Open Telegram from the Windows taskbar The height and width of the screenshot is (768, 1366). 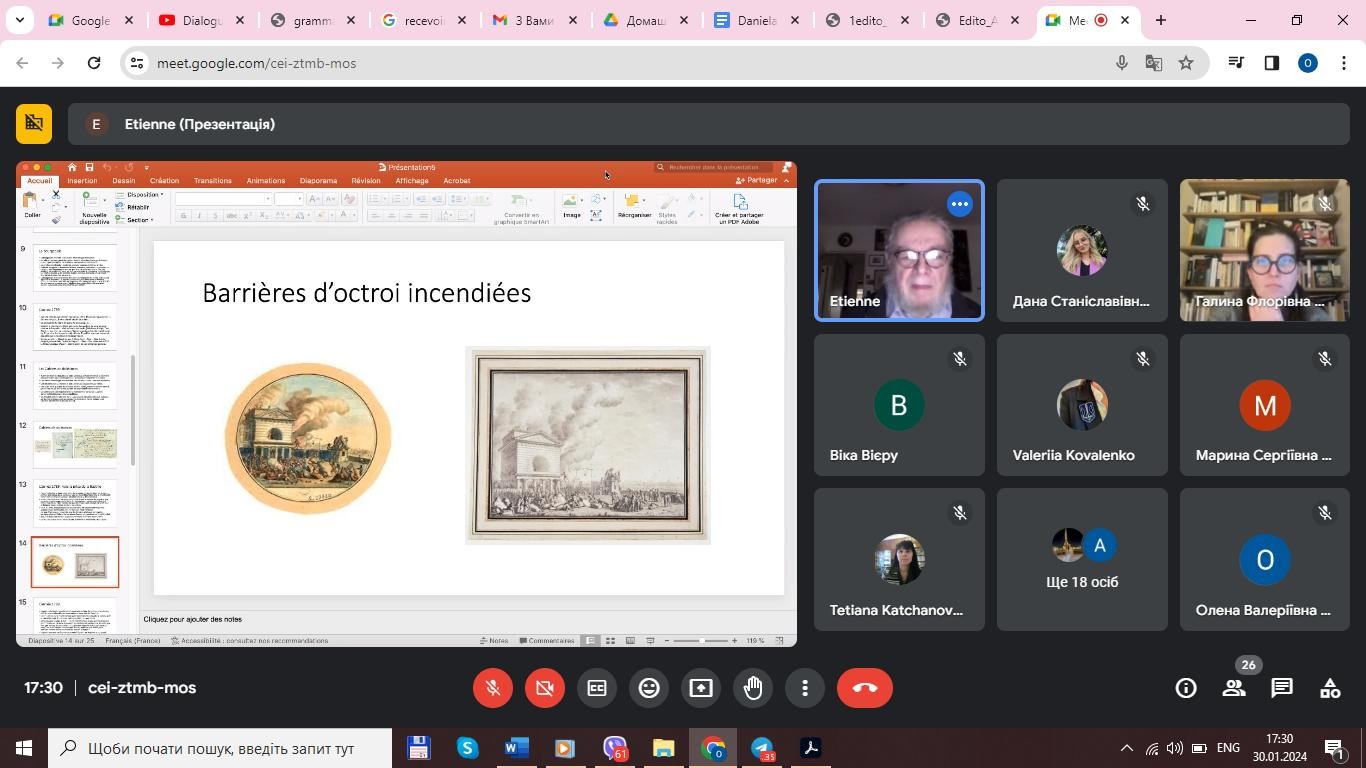coord(762,748)
